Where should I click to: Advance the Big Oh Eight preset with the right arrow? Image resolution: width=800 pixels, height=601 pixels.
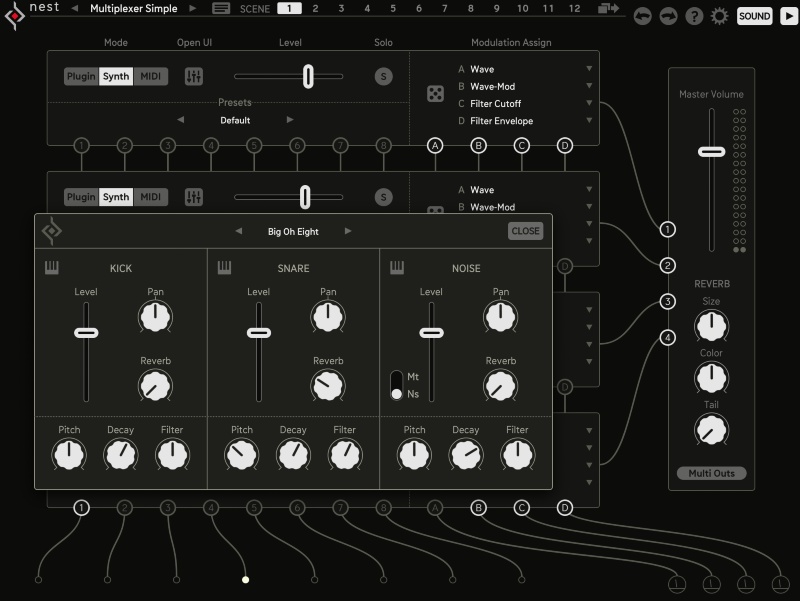coord(350,231)
